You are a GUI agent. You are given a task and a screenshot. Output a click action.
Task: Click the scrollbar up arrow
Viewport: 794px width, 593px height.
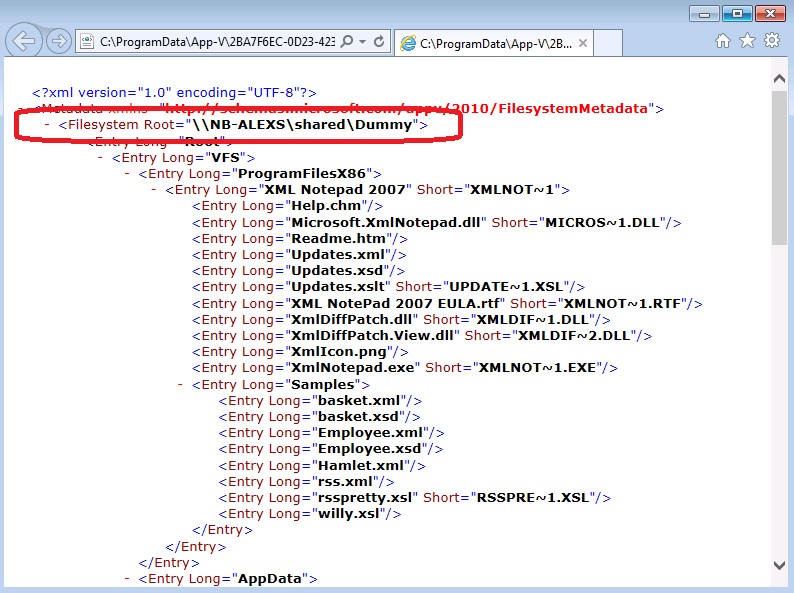click(x=780, y=78)
